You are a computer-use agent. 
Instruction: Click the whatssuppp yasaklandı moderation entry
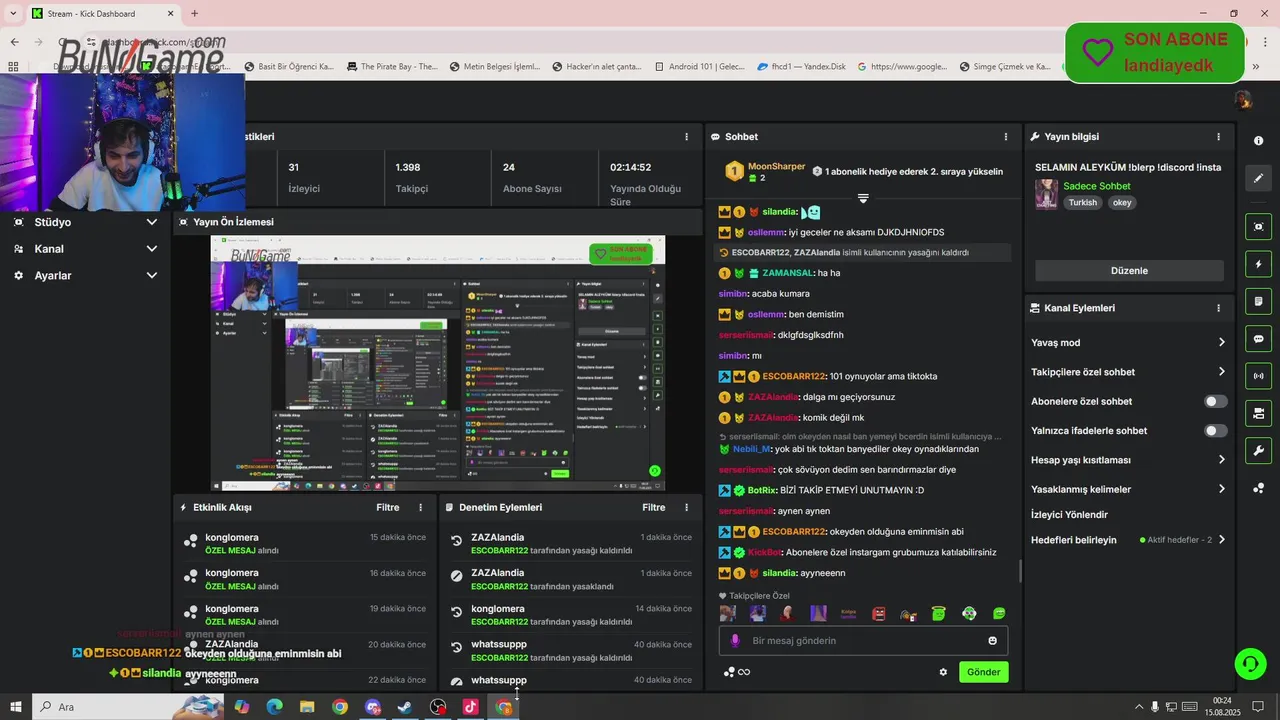571,682
